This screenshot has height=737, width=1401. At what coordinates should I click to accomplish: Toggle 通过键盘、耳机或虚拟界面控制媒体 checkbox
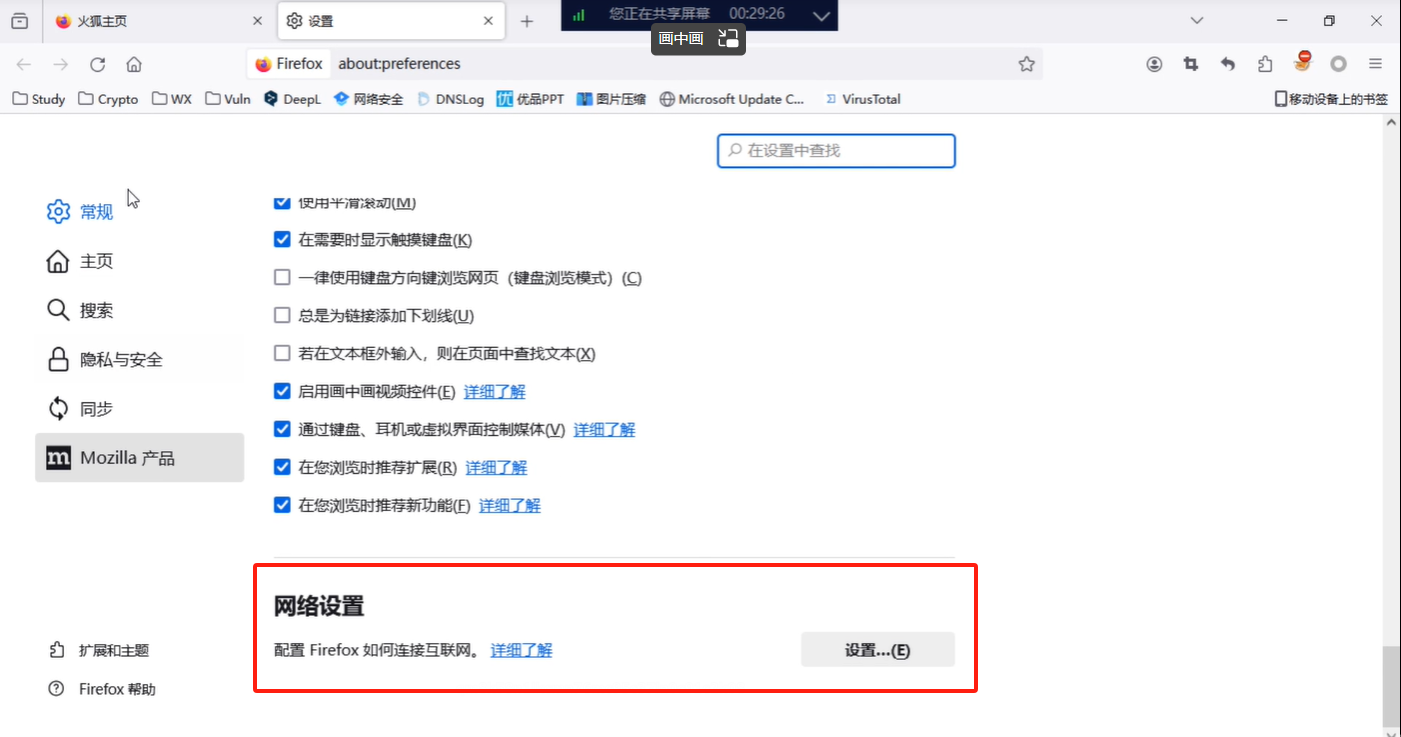pos(282,430)
